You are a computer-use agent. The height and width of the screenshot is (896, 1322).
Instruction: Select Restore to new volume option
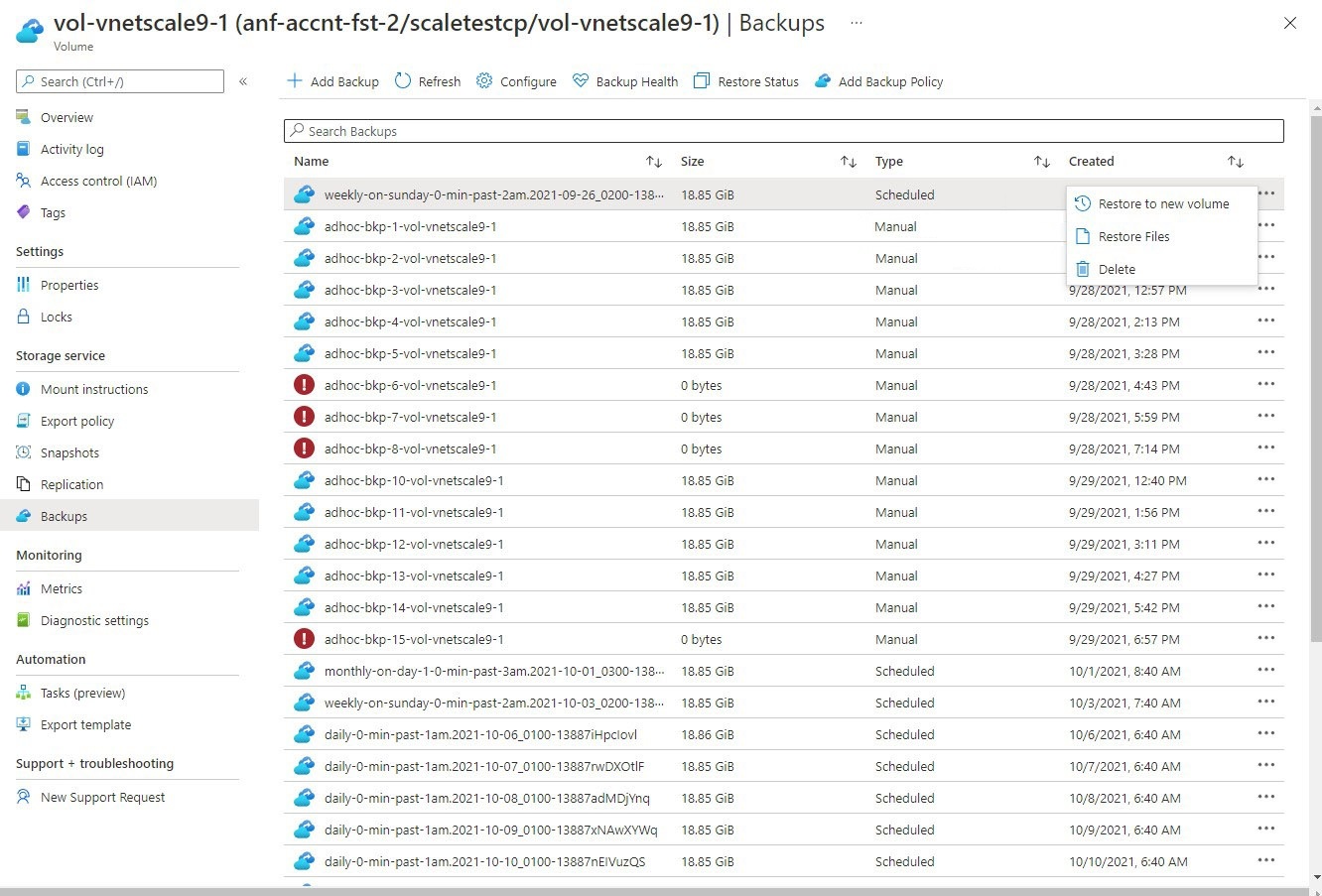pyautogui.click(x=1163, y=203)
